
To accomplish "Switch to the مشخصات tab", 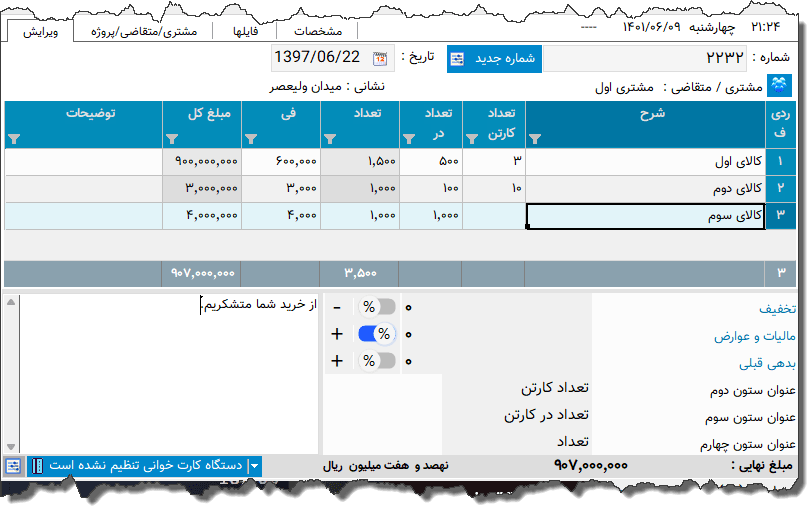I will point(318,31).
